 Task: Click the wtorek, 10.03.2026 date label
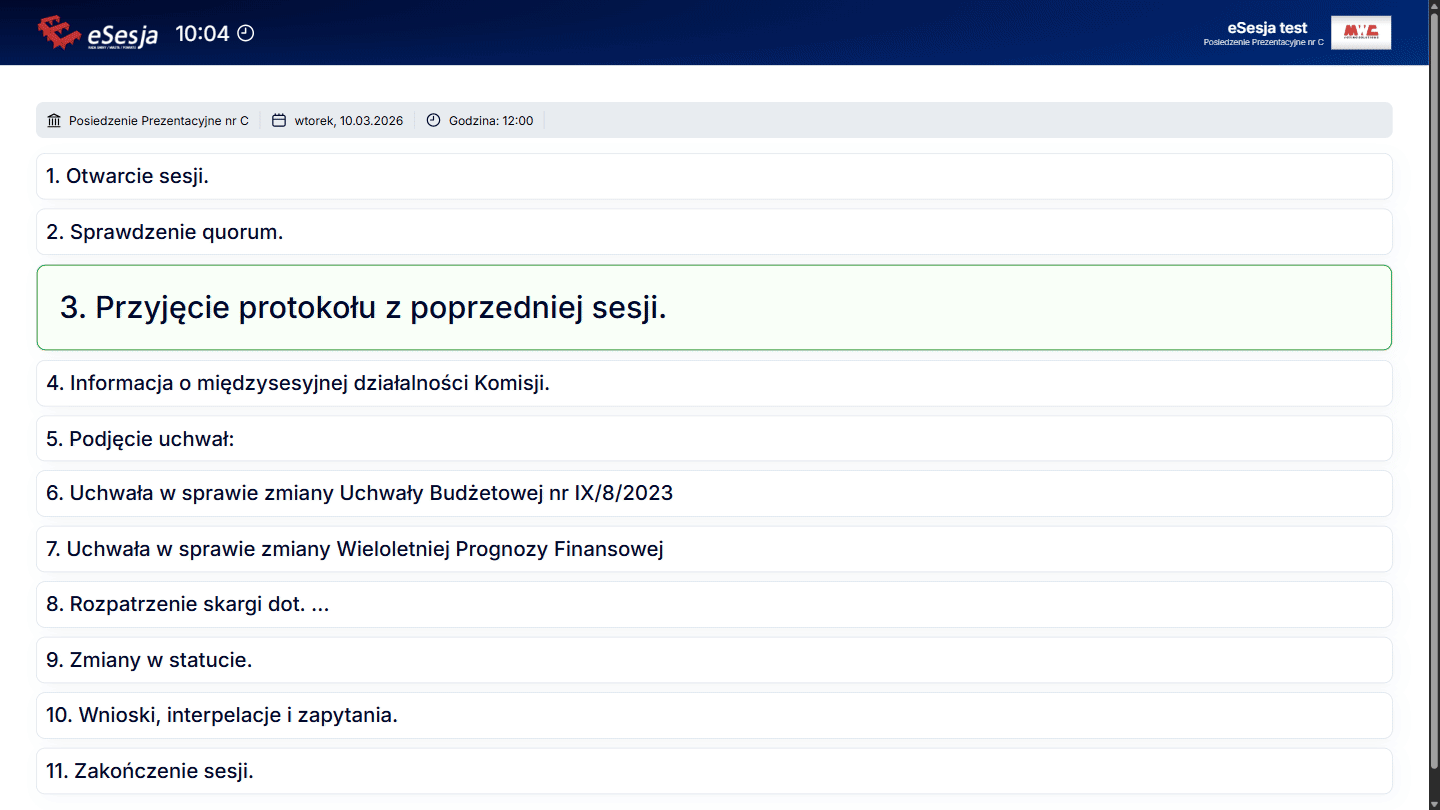pos(348,121)
